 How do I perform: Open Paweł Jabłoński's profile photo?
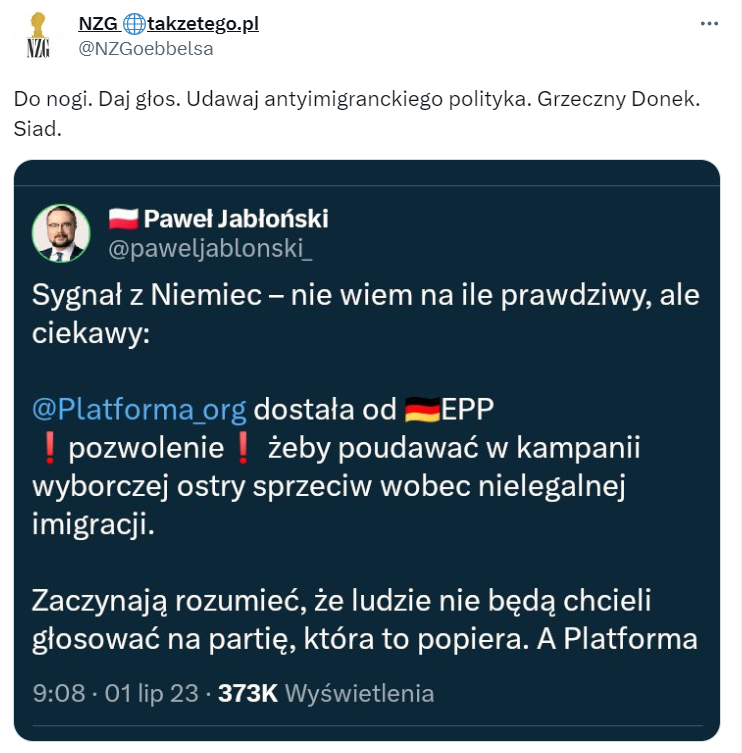[61, 232]
